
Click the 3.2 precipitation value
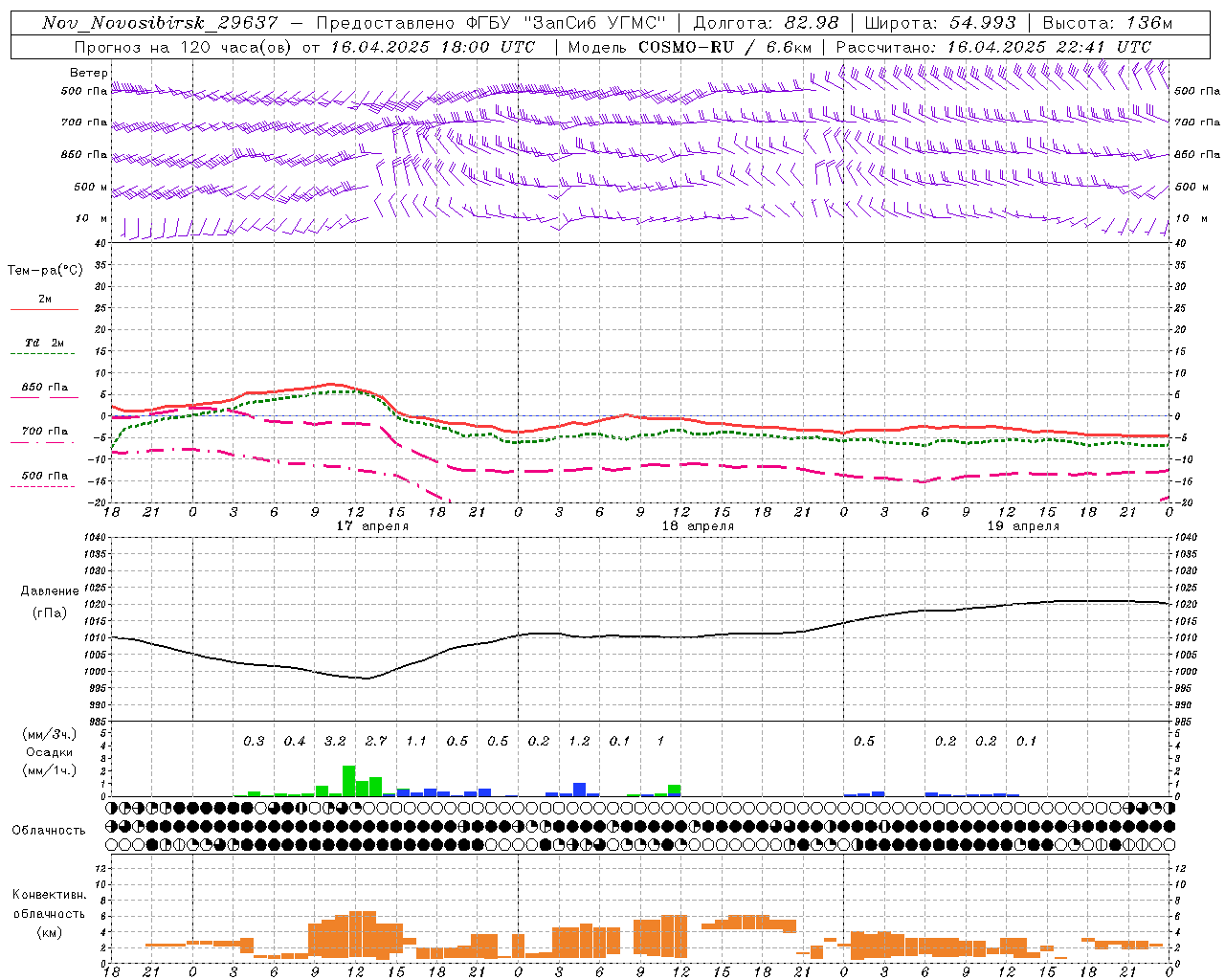coord(335,742)
